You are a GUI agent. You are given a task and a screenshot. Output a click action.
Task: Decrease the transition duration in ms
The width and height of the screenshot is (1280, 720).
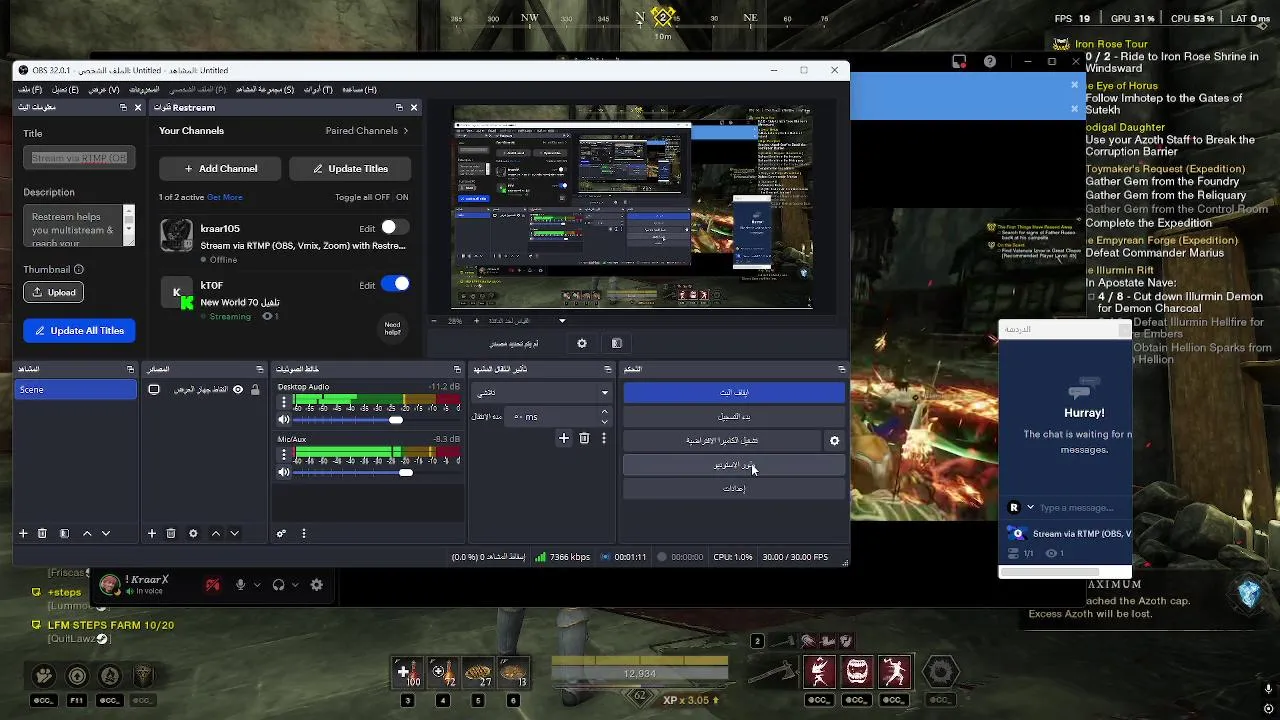604,421
